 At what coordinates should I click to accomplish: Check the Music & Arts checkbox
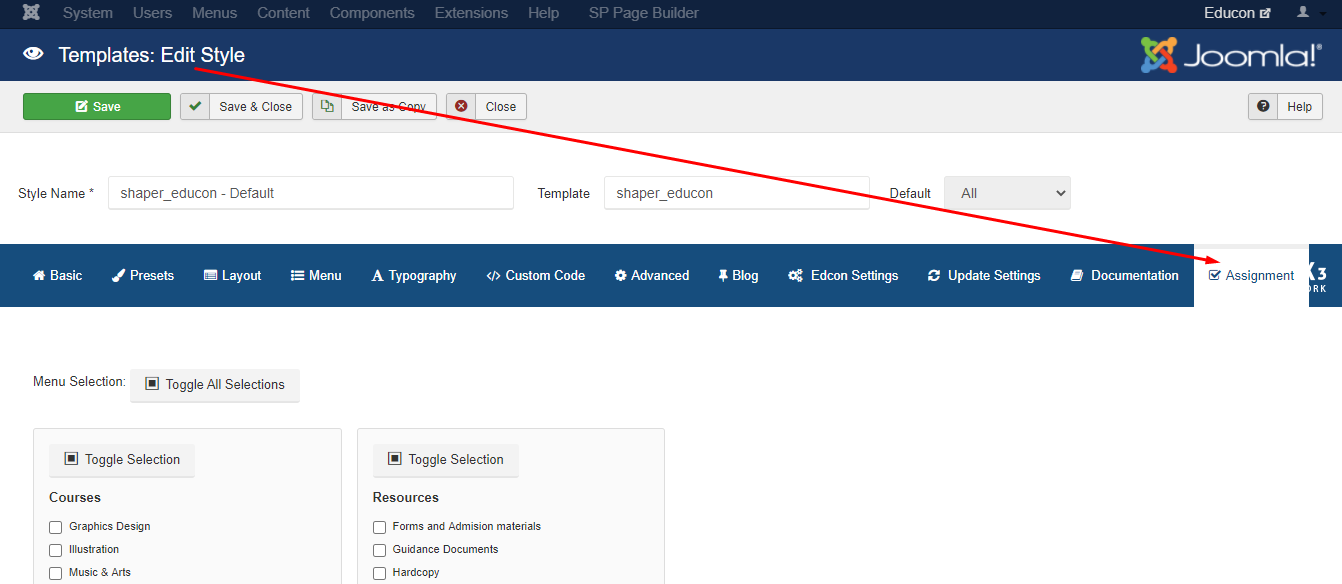tap(56, 573)
